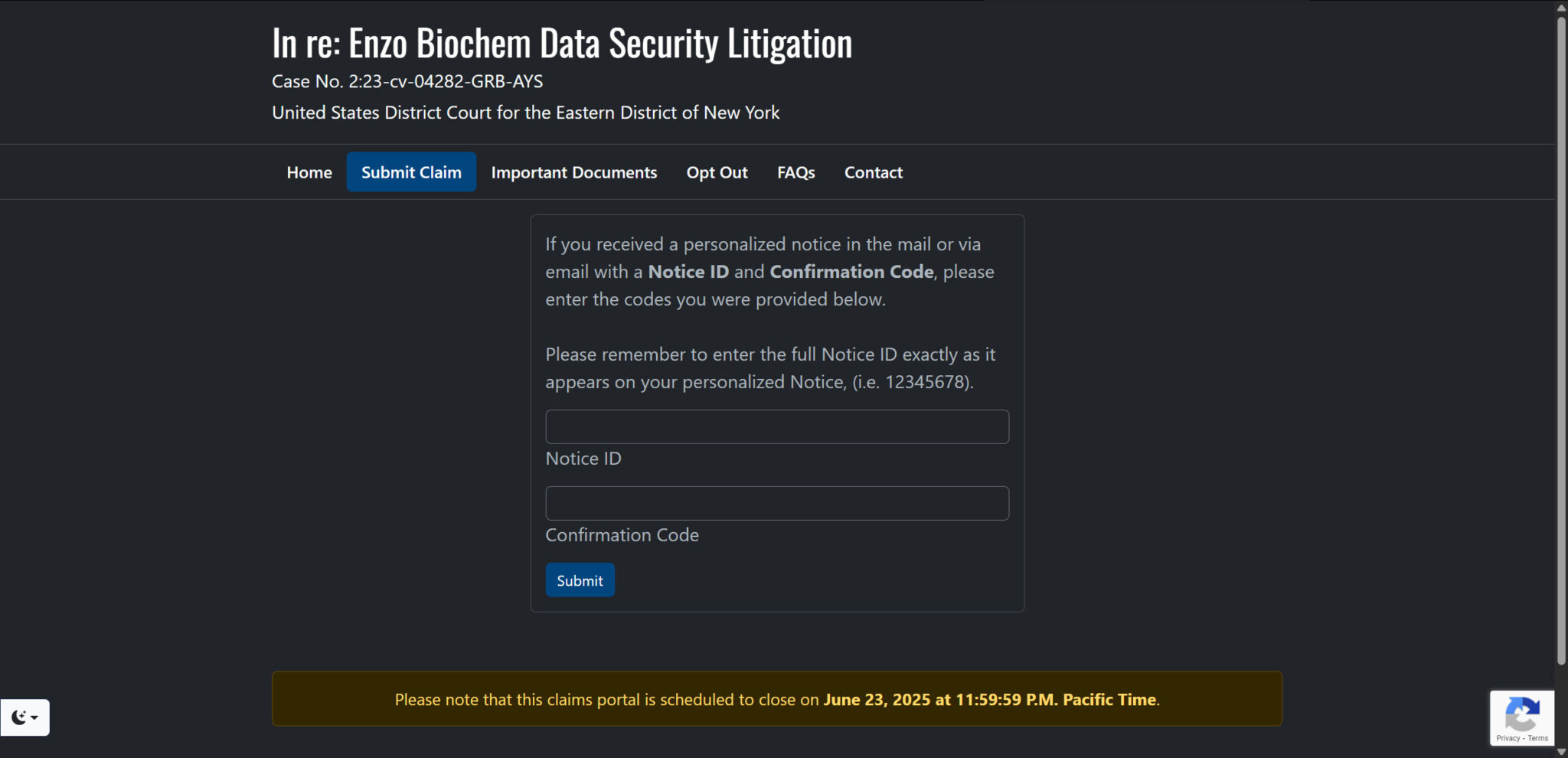
Task: Open the reCAPTCHA Terms link
Action: 1538,738
